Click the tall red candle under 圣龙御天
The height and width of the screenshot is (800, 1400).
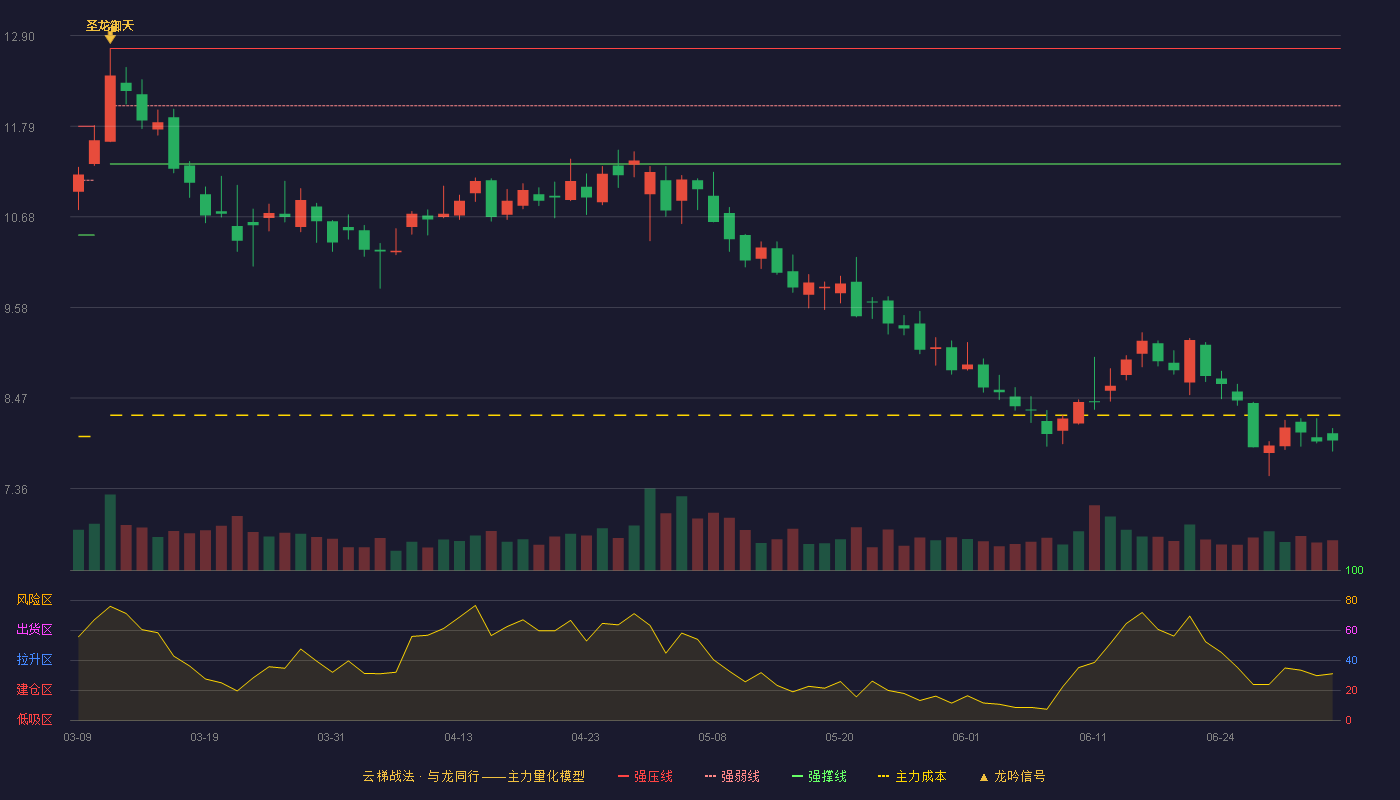tap(110, 108)
